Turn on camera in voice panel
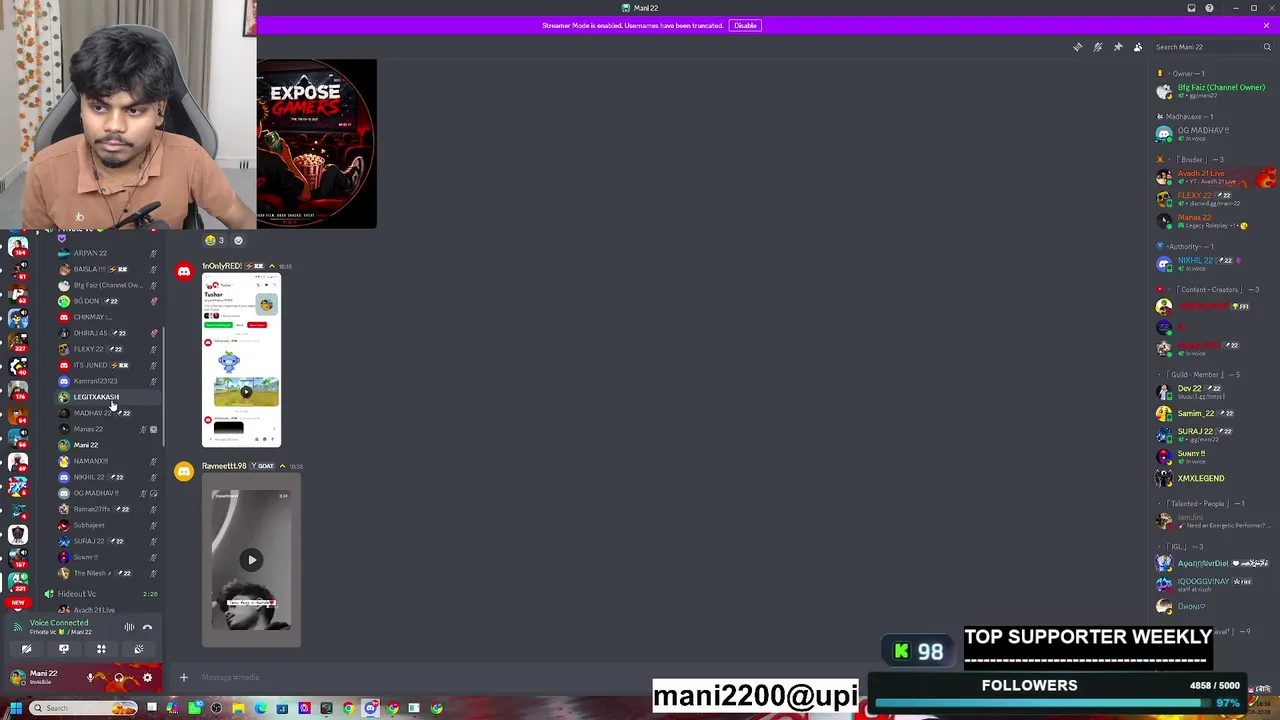 pos(26,649)
